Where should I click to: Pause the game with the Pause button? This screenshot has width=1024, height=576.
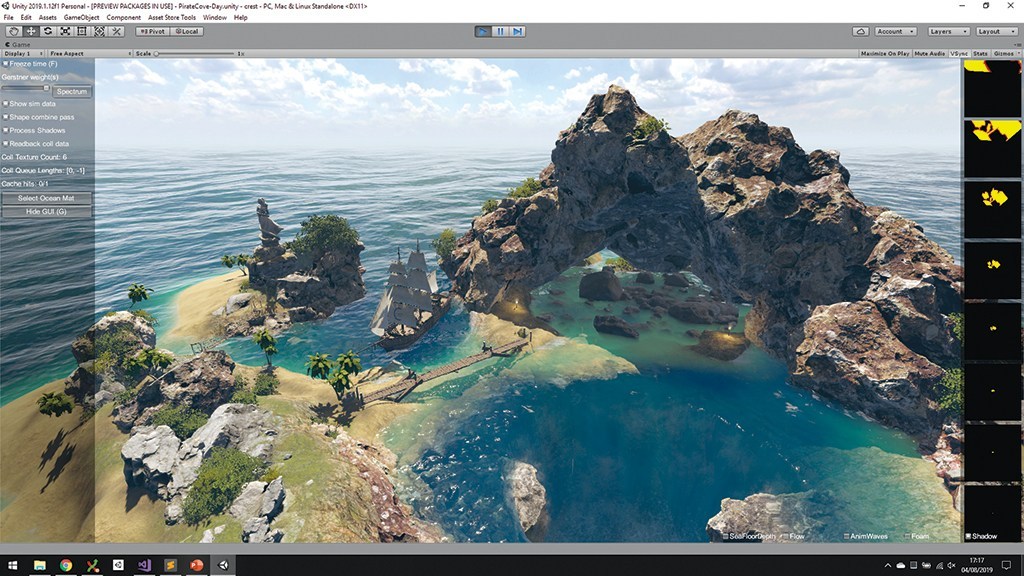pos(500,31)
